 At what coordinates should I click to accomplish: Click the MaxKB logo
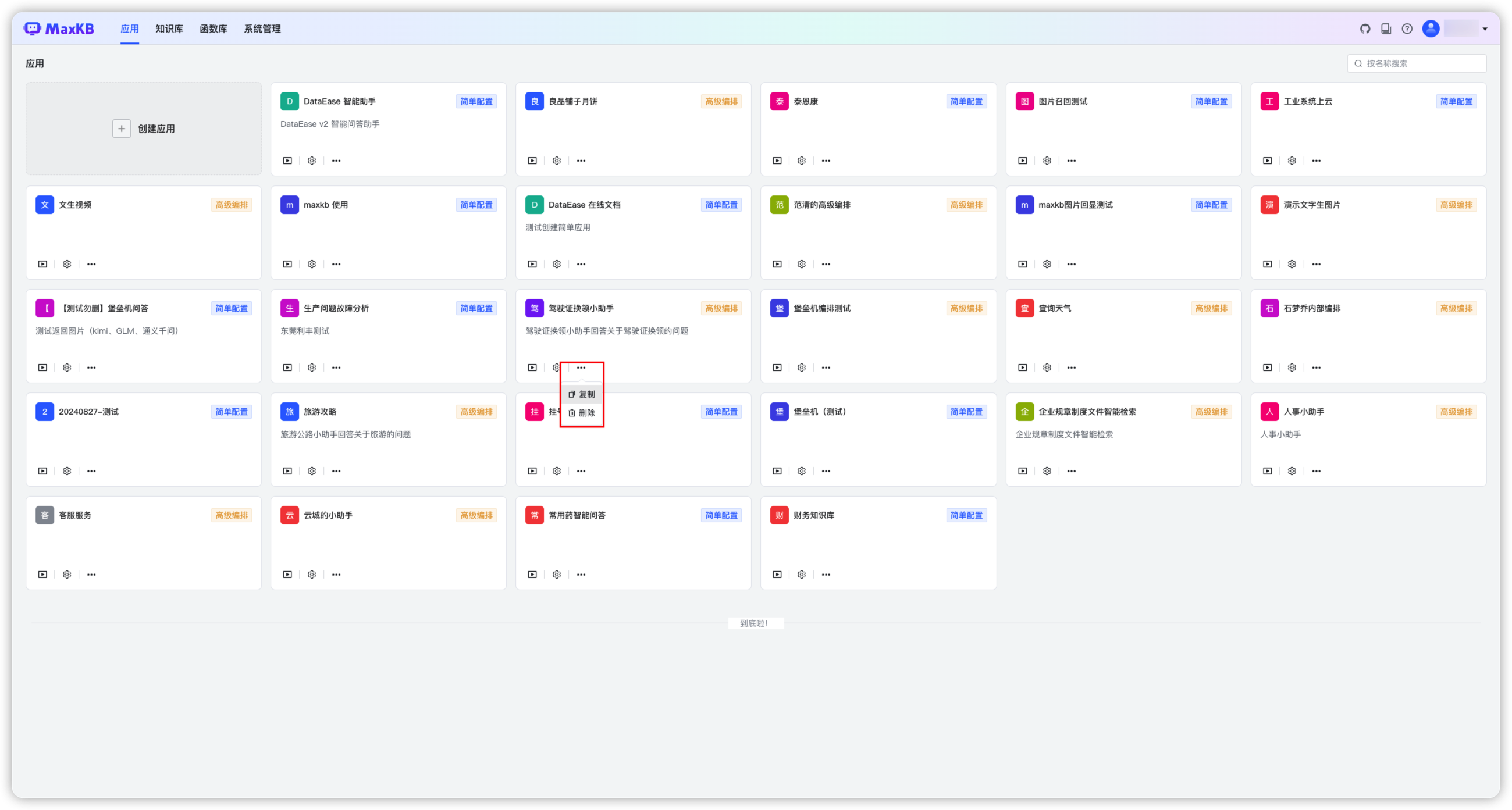click(59, 28)
